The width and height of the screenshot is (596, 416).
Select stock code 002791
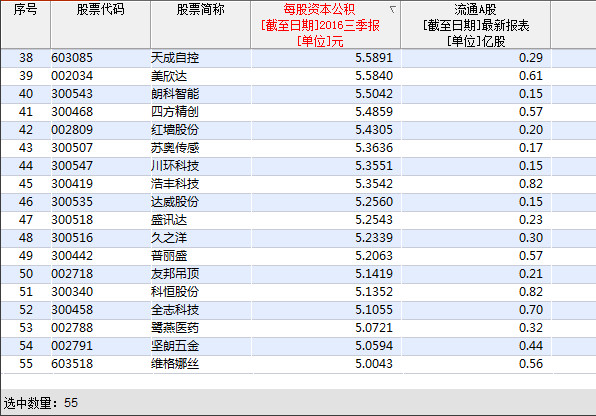pyautogui.click(x=72, y=346)
